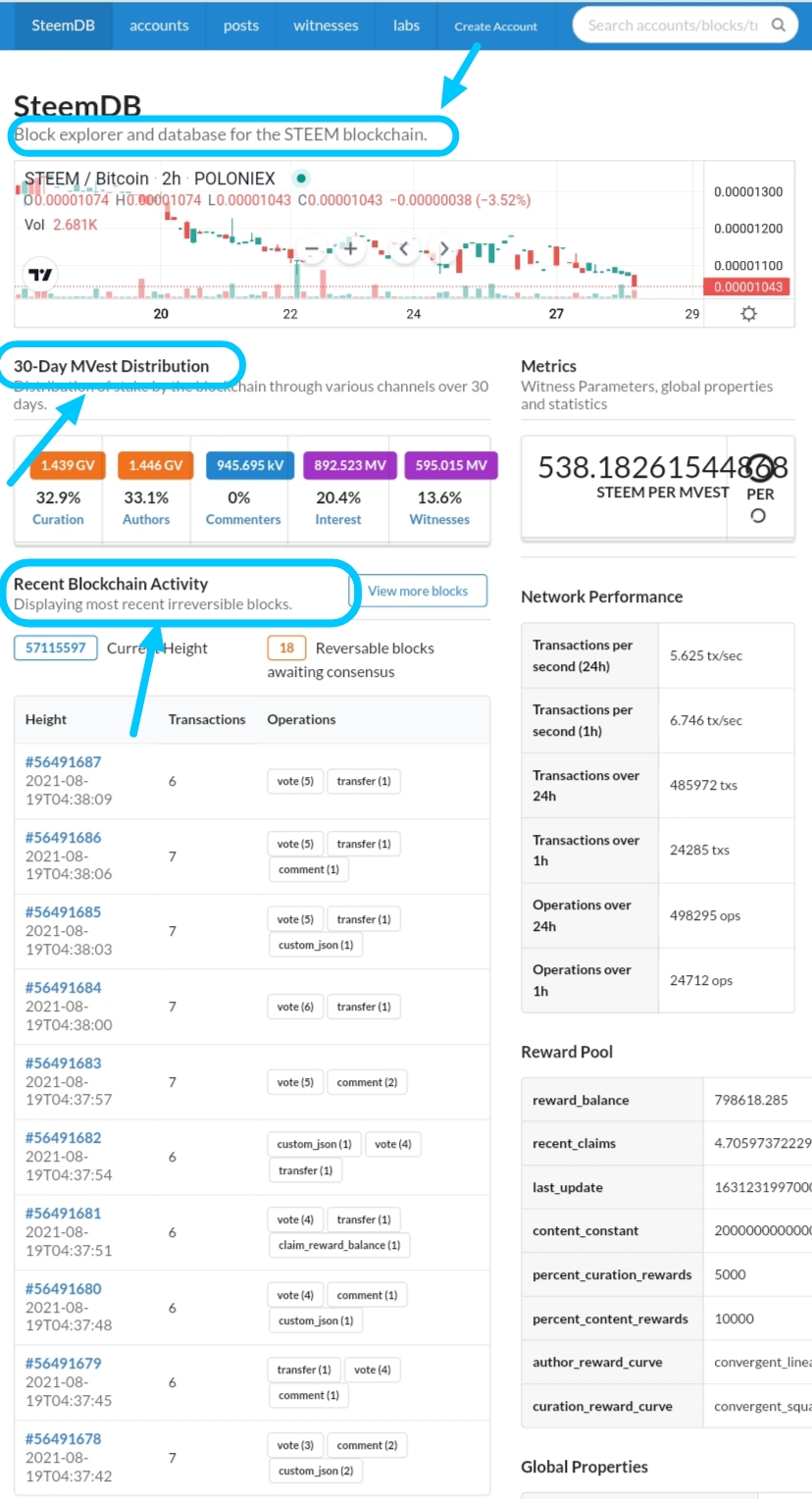Click the STEEM / Bitcoin symbol label
This screenshot has height=1499, width=812.
pos(86,179)
